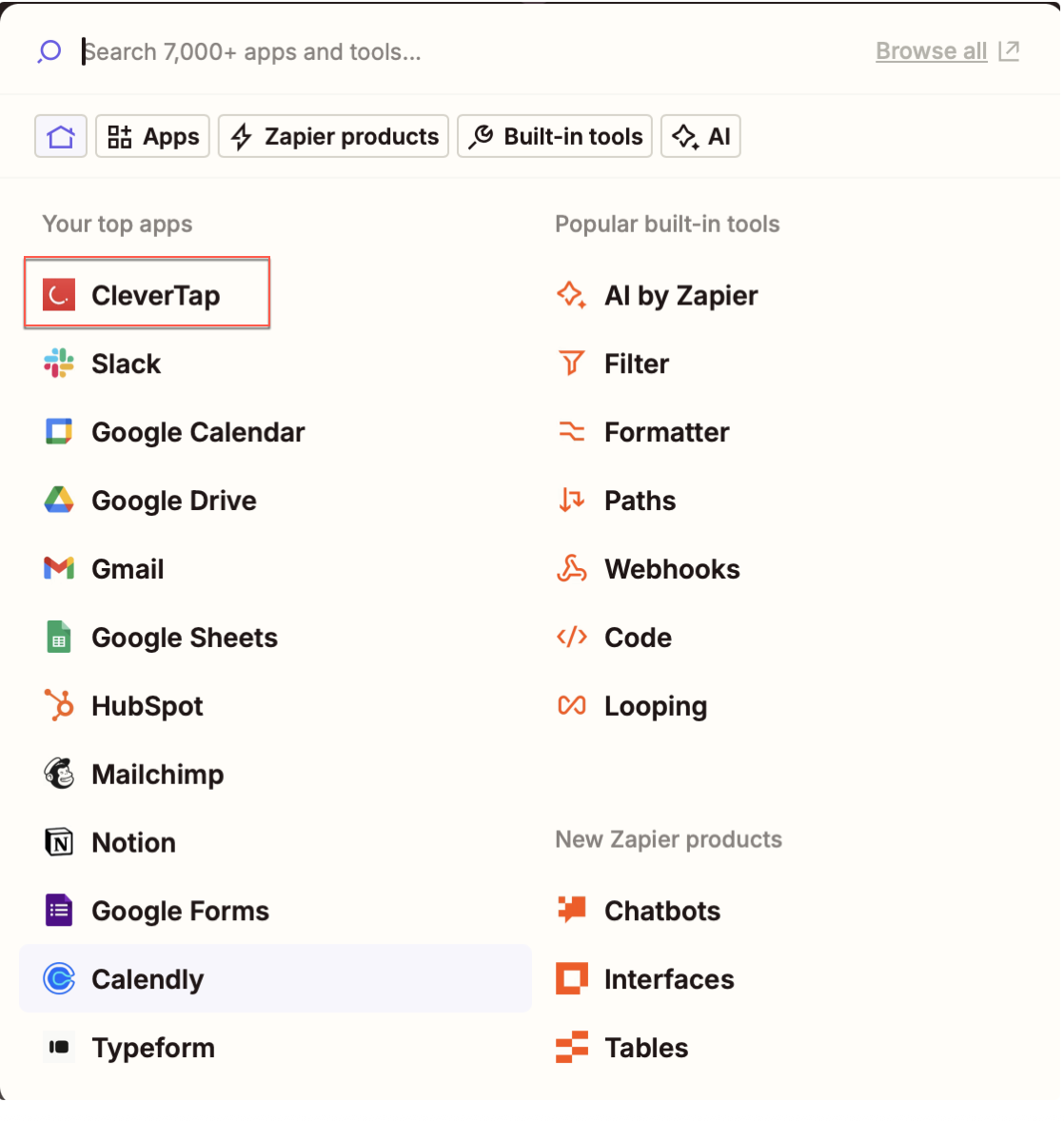Open the external link icon beside Browse all
The height and width of the screenshot is (1121, 1064).
click(x=1008, y=50)
